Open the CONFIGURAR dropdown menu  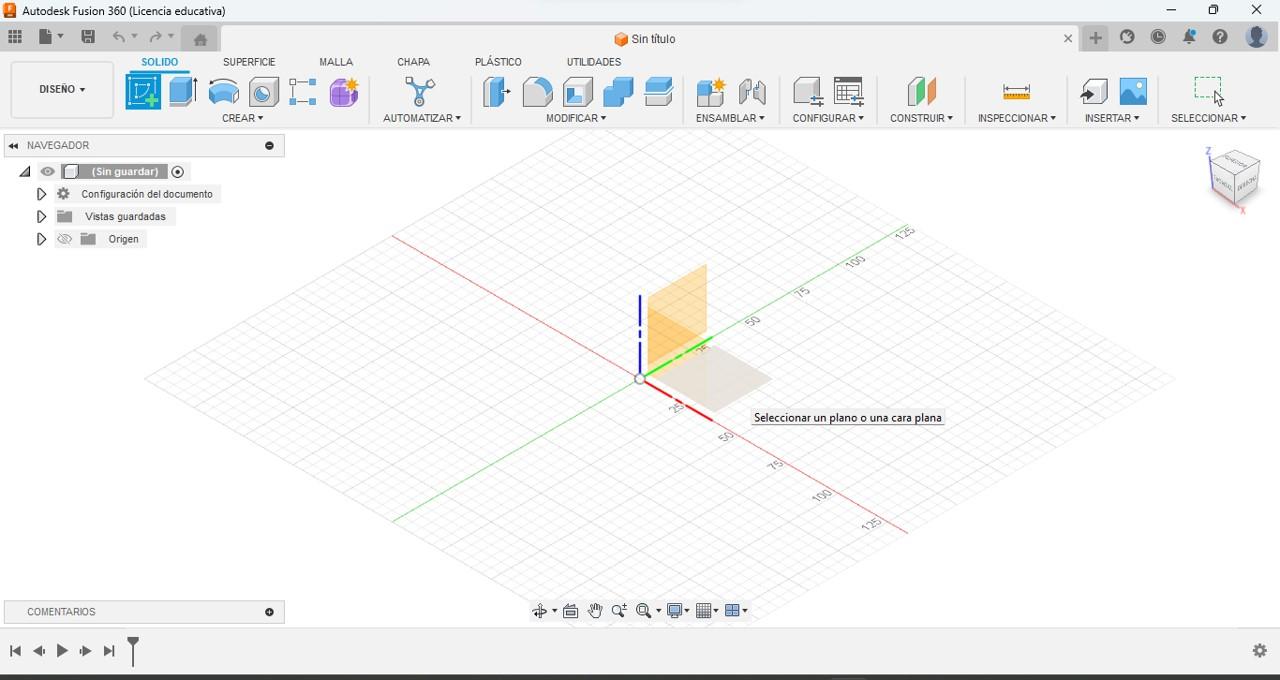pos(828,118)
